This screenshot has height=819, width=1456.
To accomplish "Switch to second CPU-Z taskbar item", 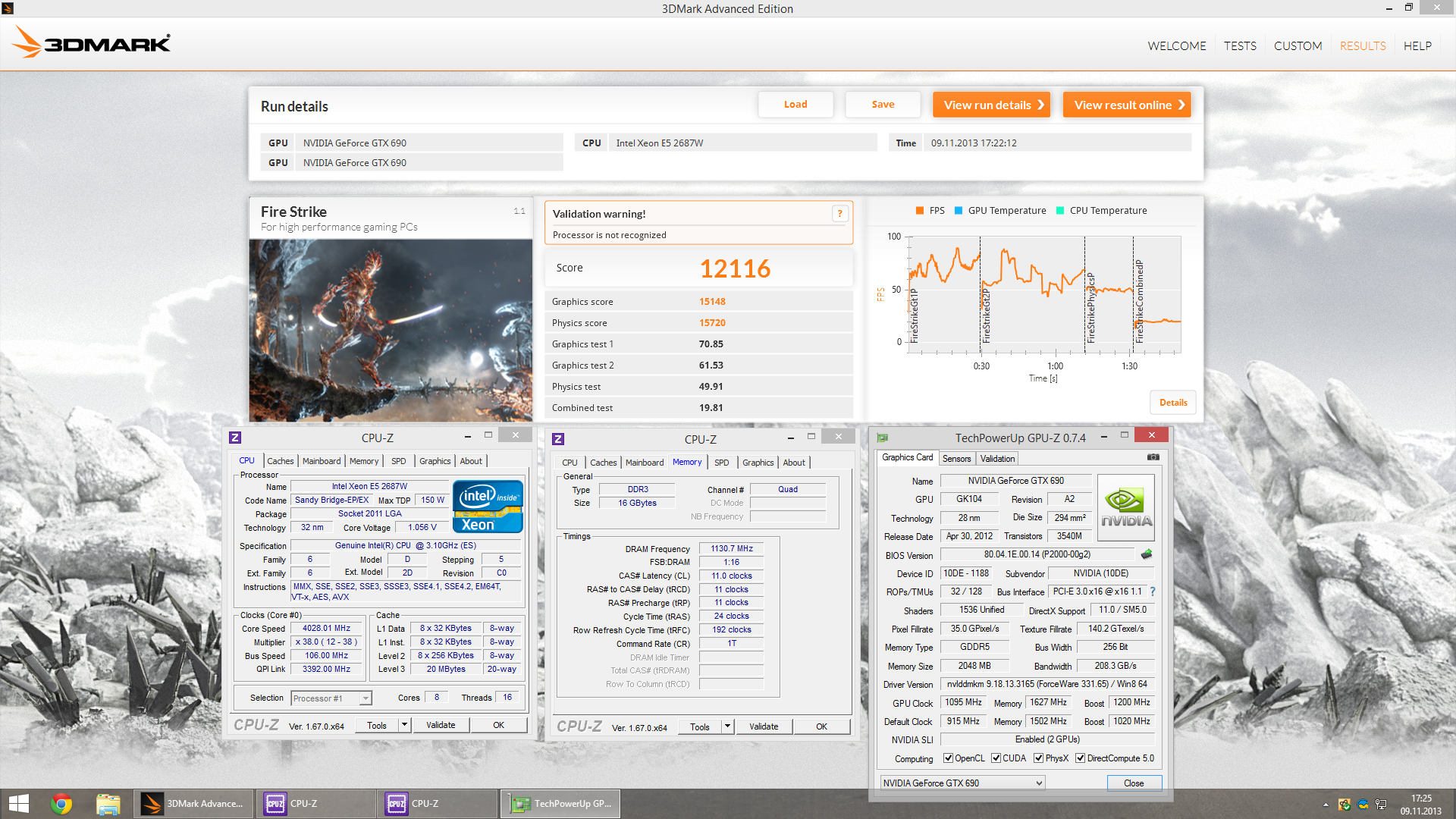I will click(438, 804).
